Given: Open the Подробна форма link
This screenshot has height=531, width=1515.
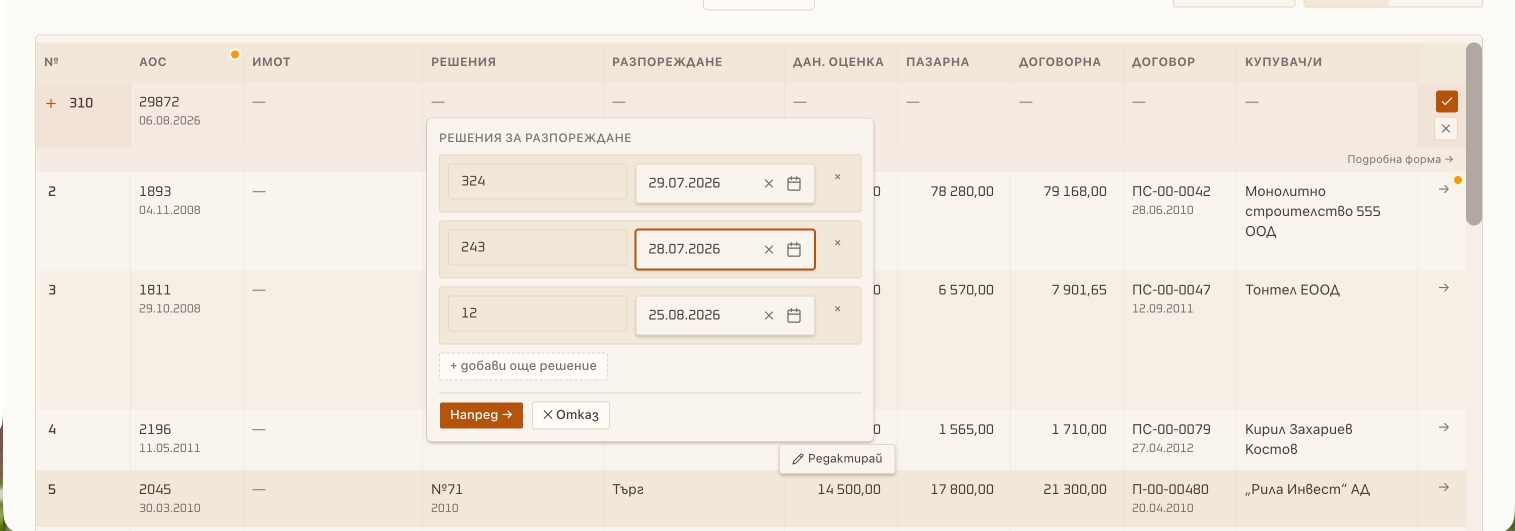Looking at the screenshot, I should 1400,159.
